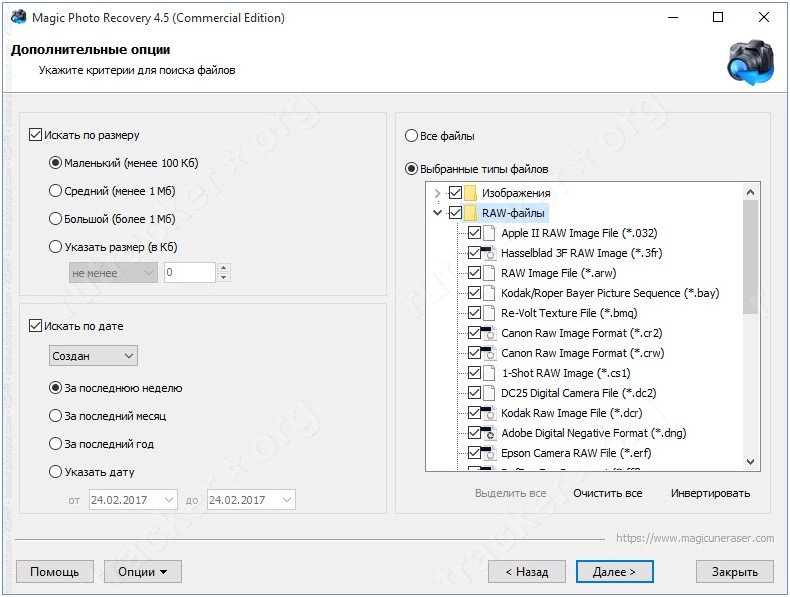Click the Adobe Digital Negative Format icon
The width and height of the screenshot is (790, 597).
(489, 433)
